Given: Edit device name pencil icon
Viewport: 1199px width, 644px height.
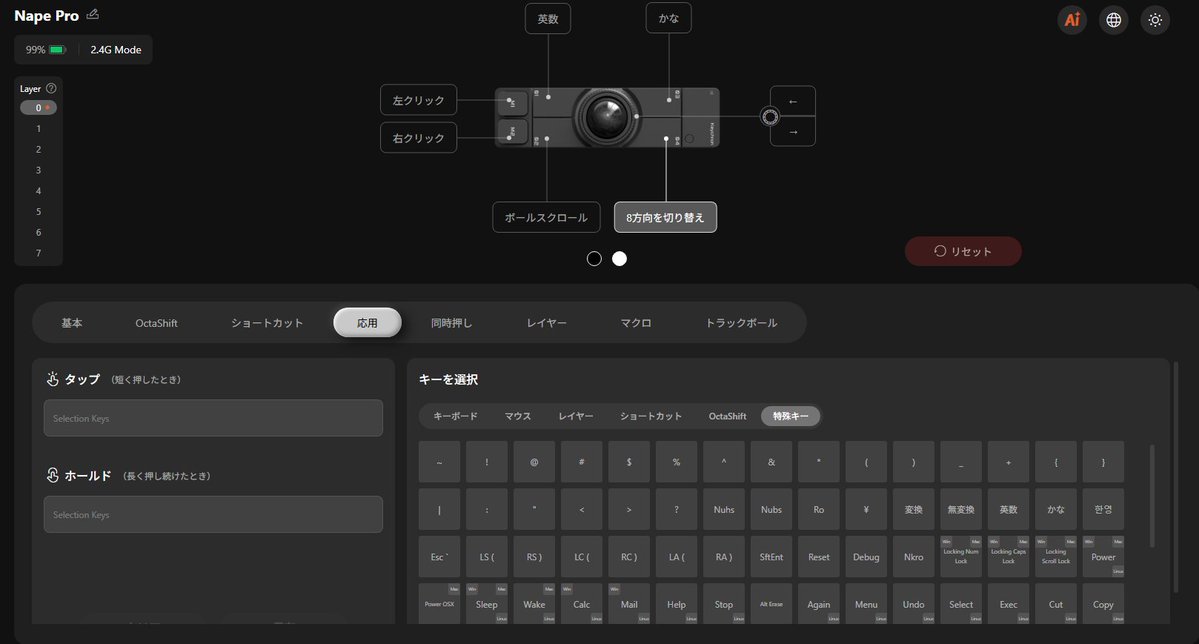Looking at the screenshot, I should point(93,15).
